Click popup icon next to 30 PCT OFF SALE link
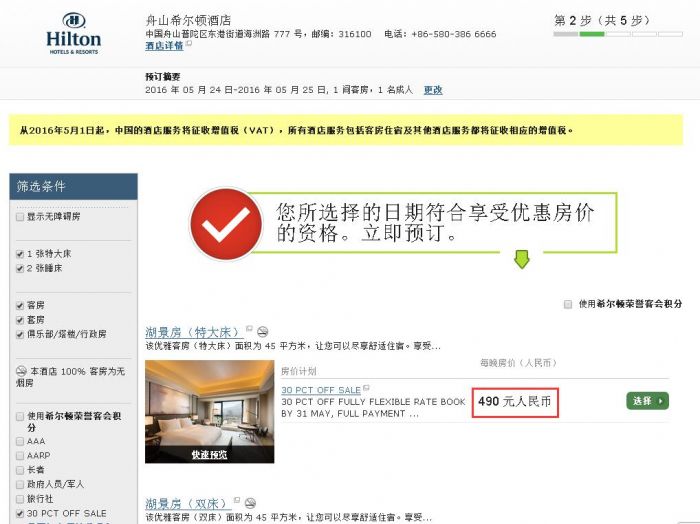700x524 pixels. click(x=366, y=388)
